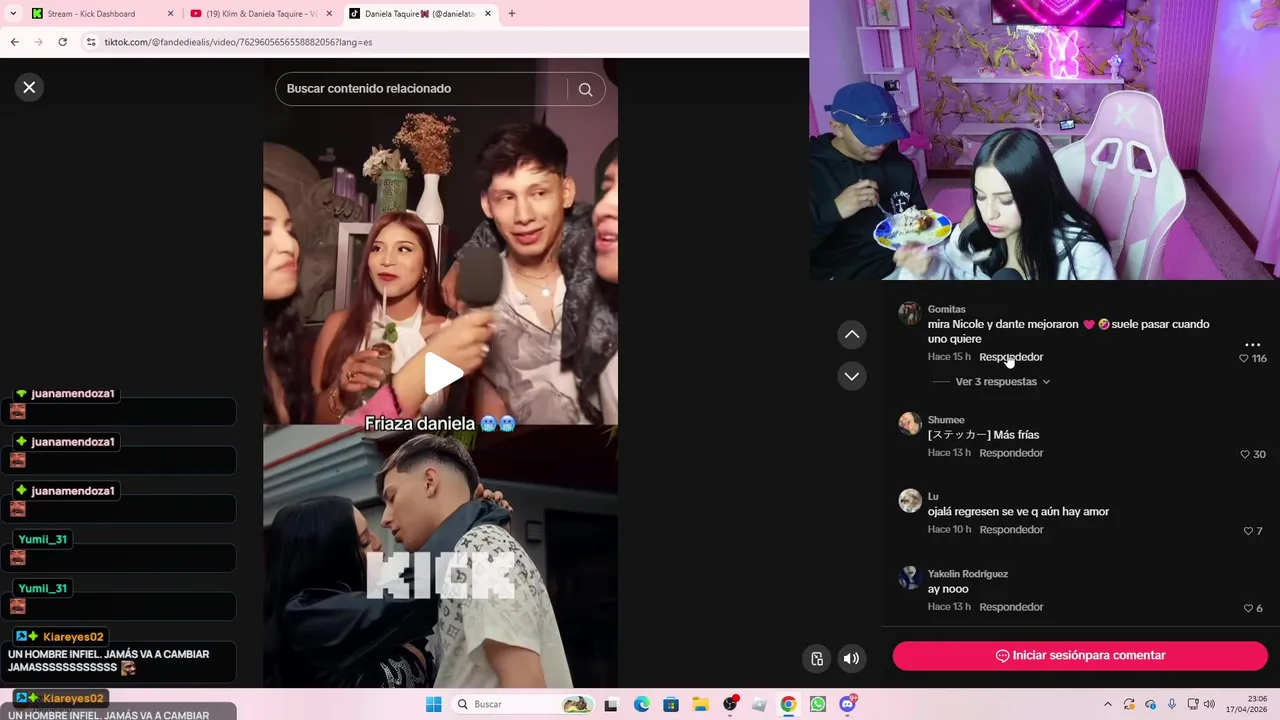Screen dimensions: 1280x720
Task: Open the volume tray icon
Action: click(1209, 704)
